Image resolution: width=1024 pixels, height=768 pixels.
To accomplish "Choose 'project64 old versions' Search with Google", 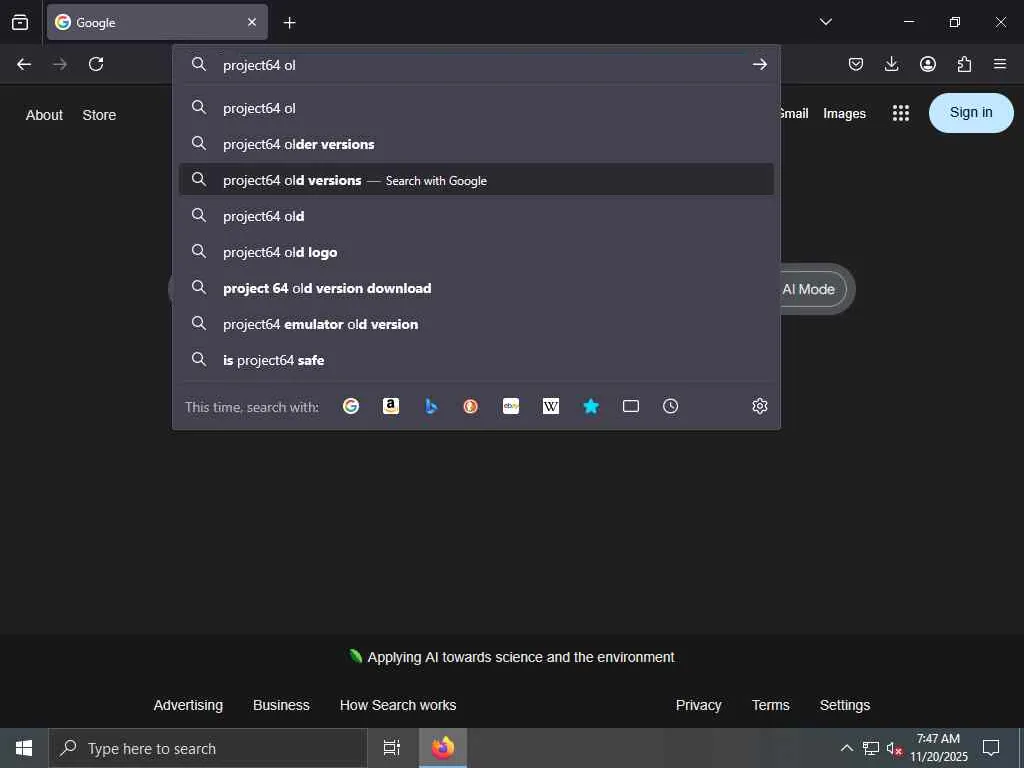I will (x=476, y=180).
